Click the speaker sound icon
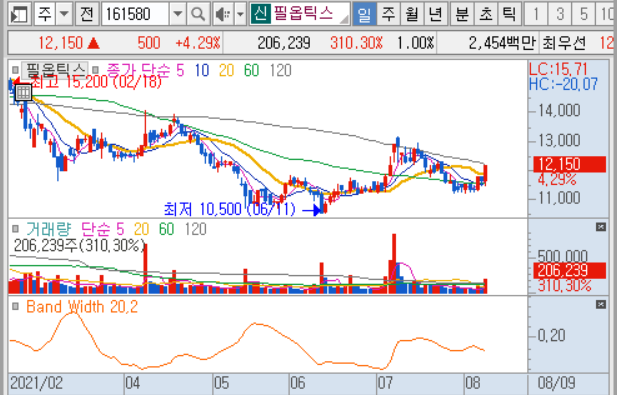This screenshot has width=617, height=395. click(223, 14)
